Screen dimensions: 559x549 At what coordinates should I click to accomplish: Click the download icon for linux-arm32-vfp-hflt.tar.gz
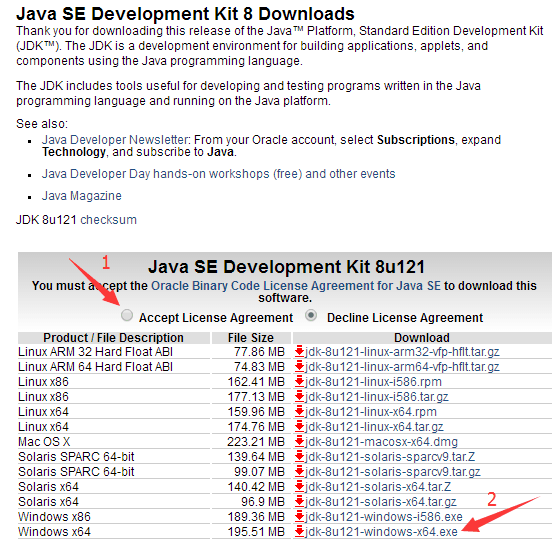(x=299, y=352)
